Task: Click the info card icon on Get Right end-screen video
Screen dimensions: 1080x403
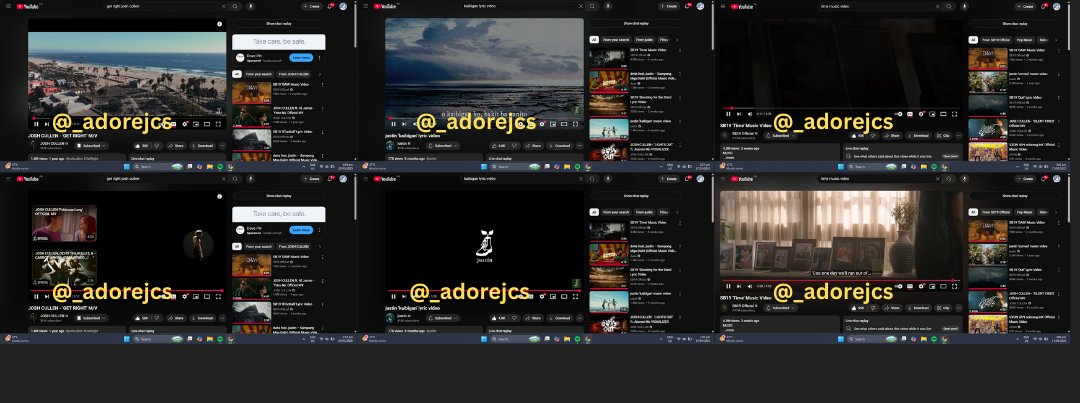Action: tap(220, 196)
